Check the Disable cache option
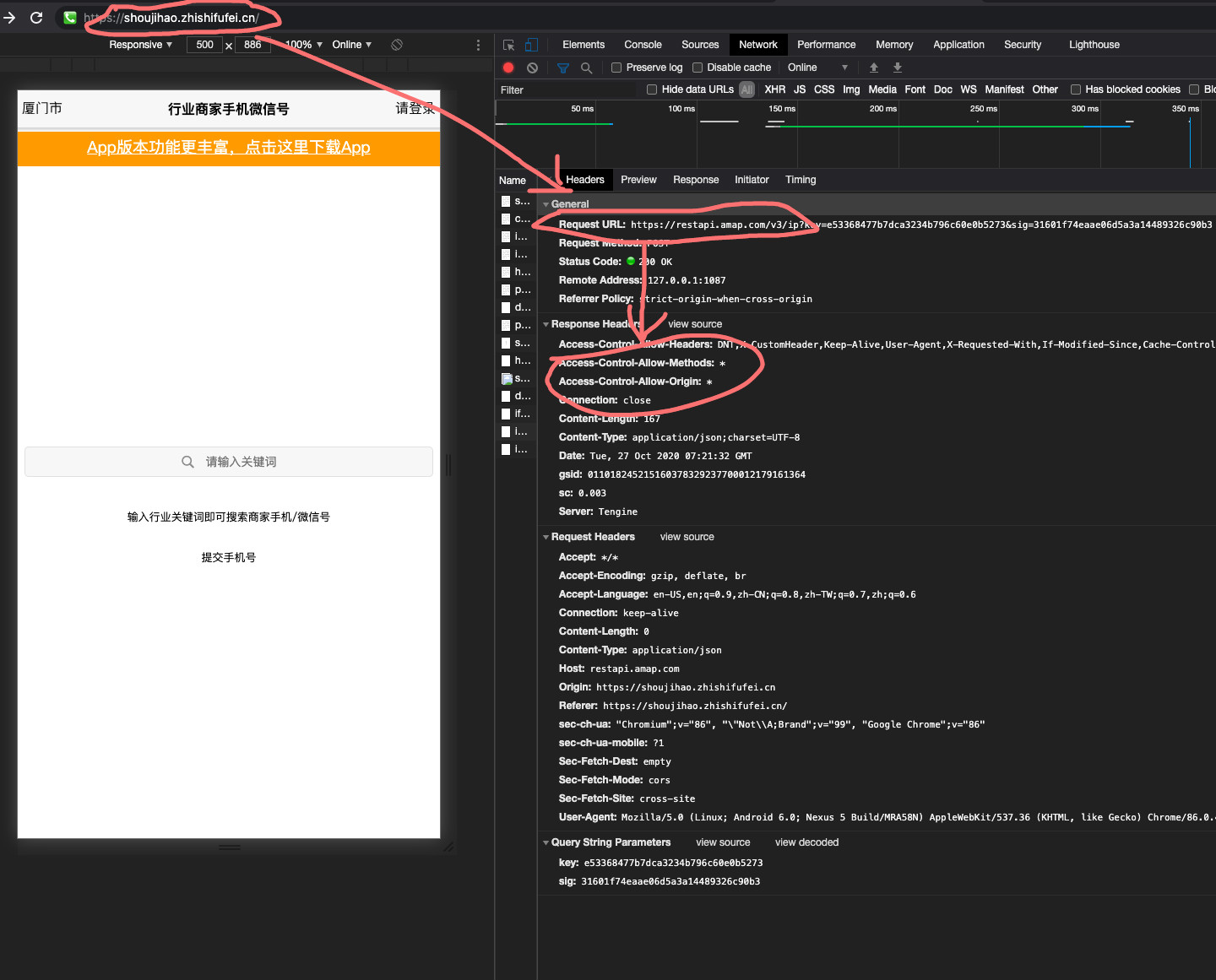 pyautogui.click(x=698, y=68)
